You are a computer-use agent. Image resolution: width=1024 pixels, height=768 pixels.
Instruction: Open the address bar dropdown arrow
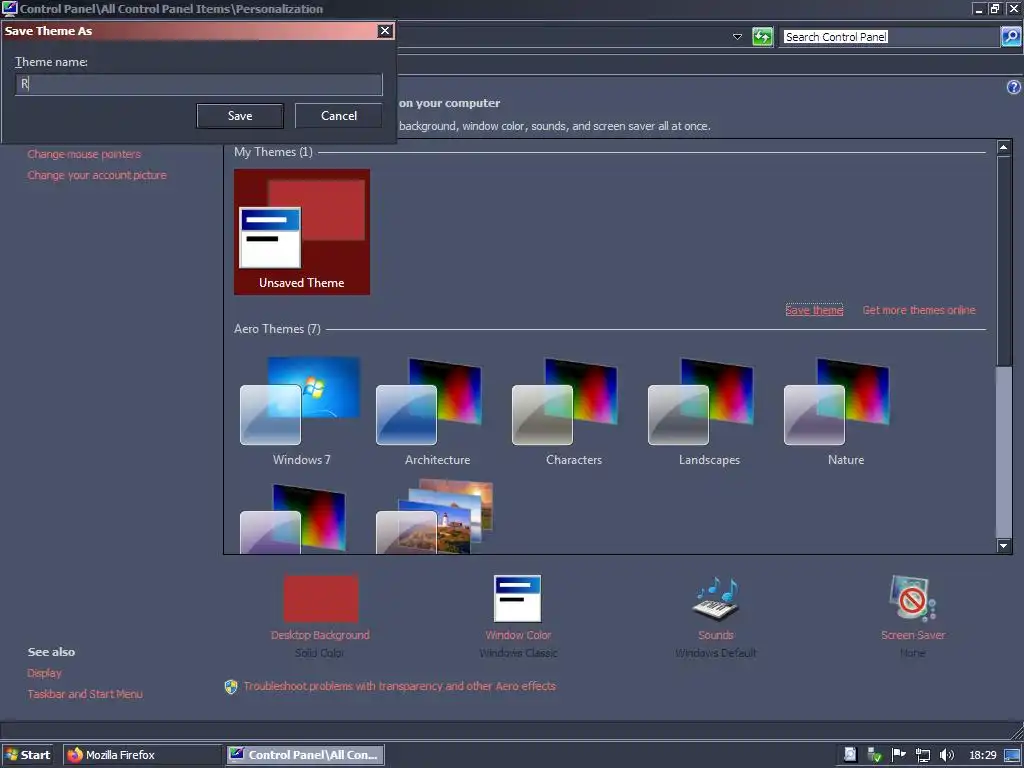(737, 37)
